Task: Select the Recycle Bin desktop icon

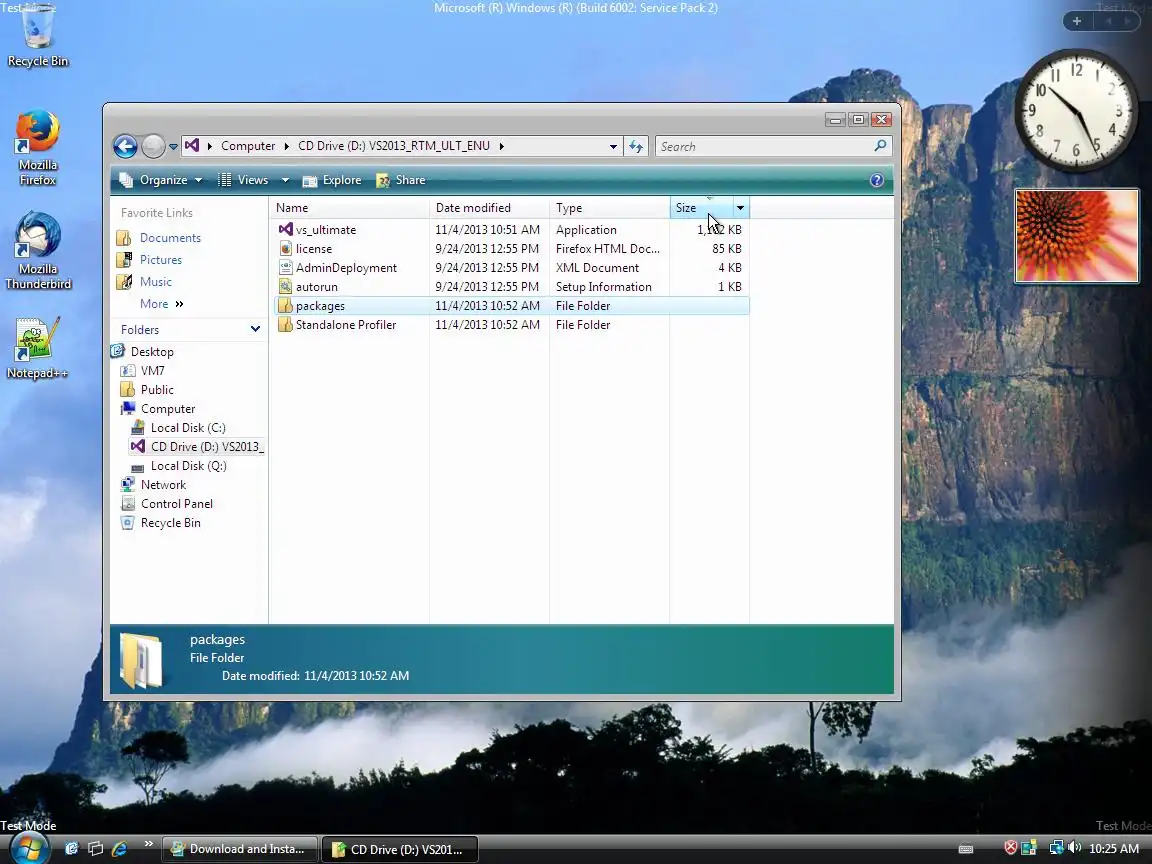Action: 37,37
